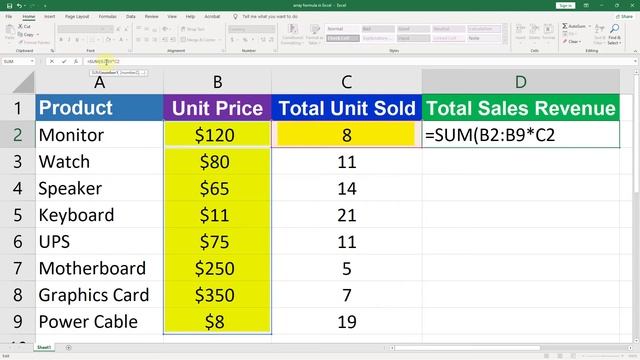
Task: Click the Cut scissors icon
Action: [20, 26]
